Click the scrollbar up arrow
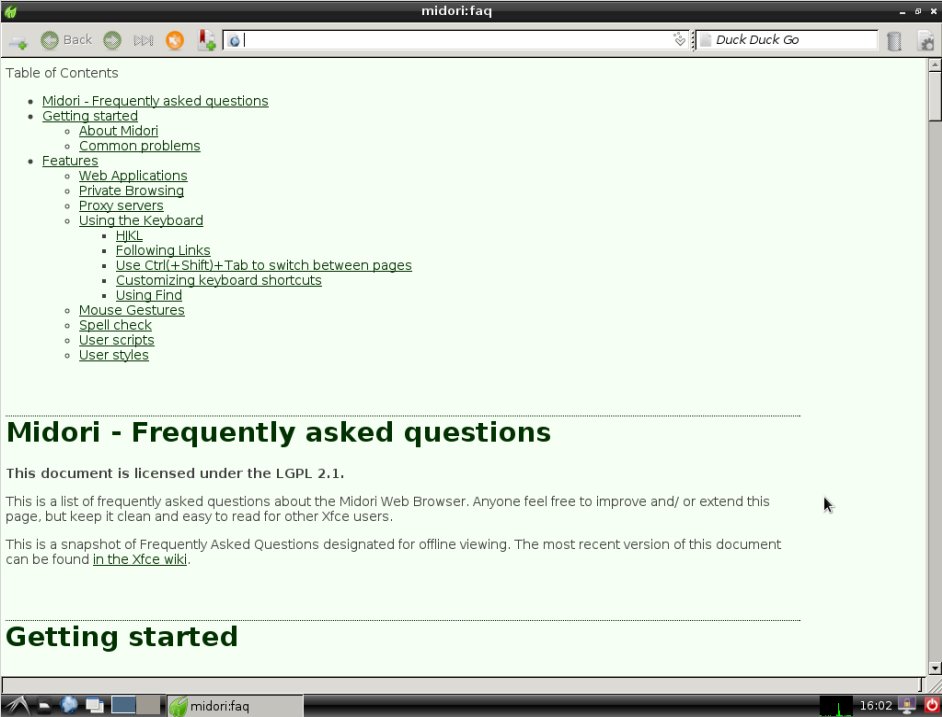942x717 pixels. click(934, 64)
